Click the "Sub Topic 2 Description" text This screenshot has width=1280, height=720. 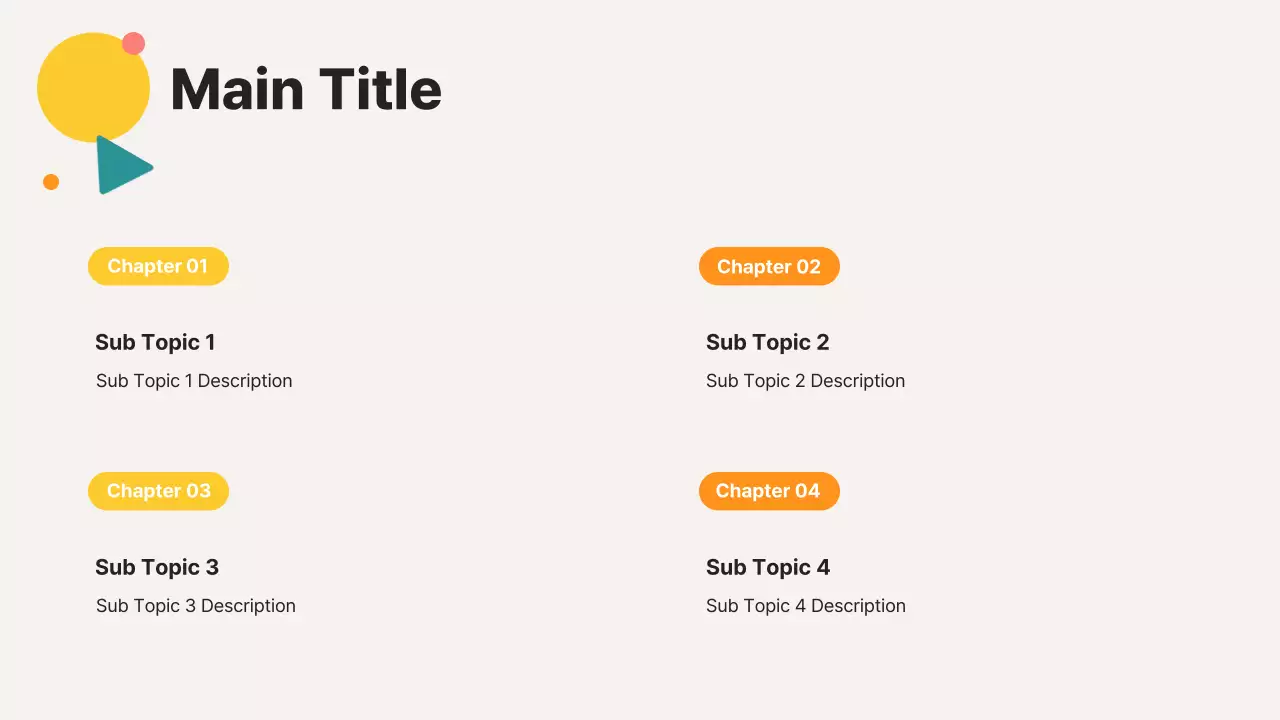tap(805, 381)
